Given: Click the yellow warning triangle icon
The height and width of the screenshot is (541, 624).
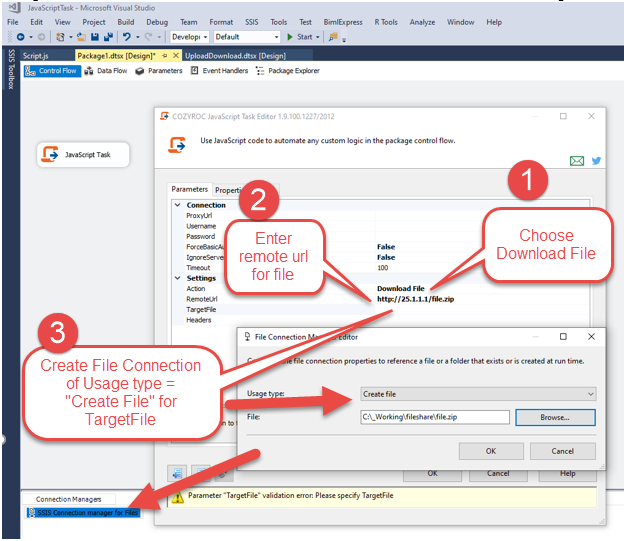Looking at the screenshot, I should point(177,497).
